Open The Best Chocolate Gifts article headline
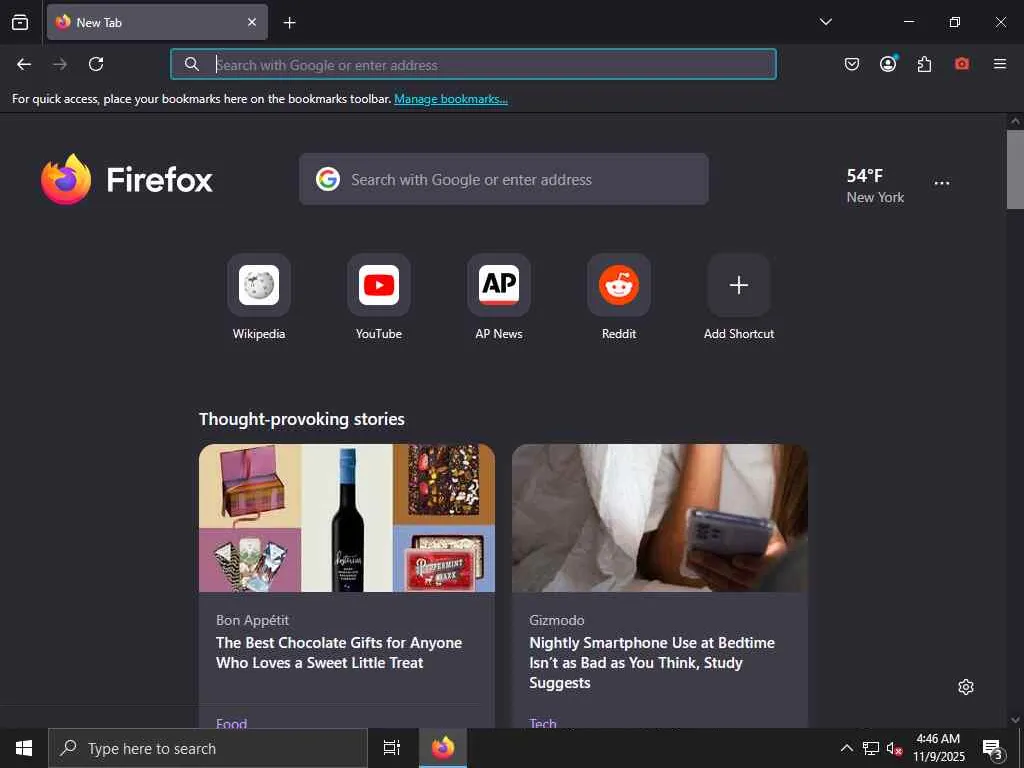This screenshot has height=768, width=1024. [x=339, y=652]
